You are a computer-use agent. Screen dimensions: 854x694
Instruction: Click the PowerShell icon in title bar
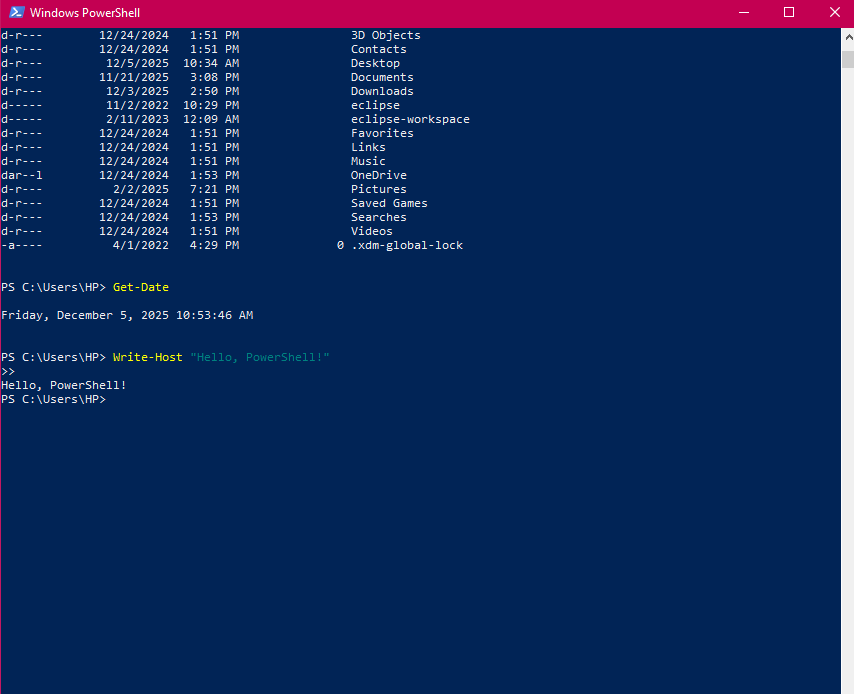coord(17,13)
